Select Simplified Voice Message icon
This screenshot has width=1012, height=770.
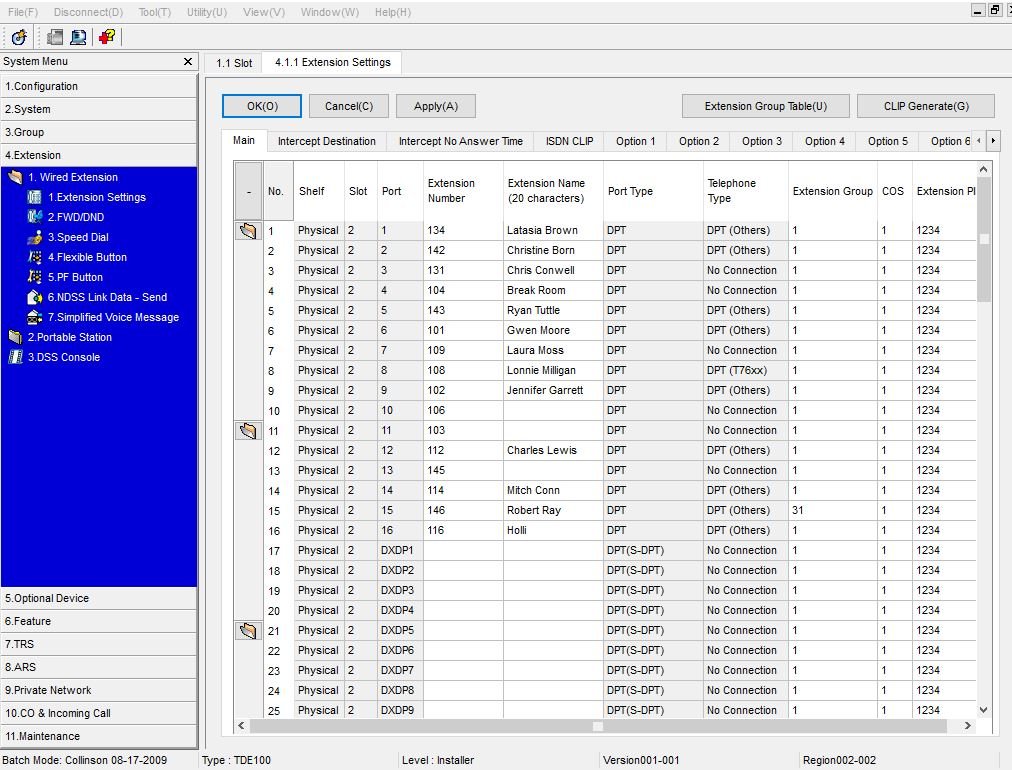35,317
